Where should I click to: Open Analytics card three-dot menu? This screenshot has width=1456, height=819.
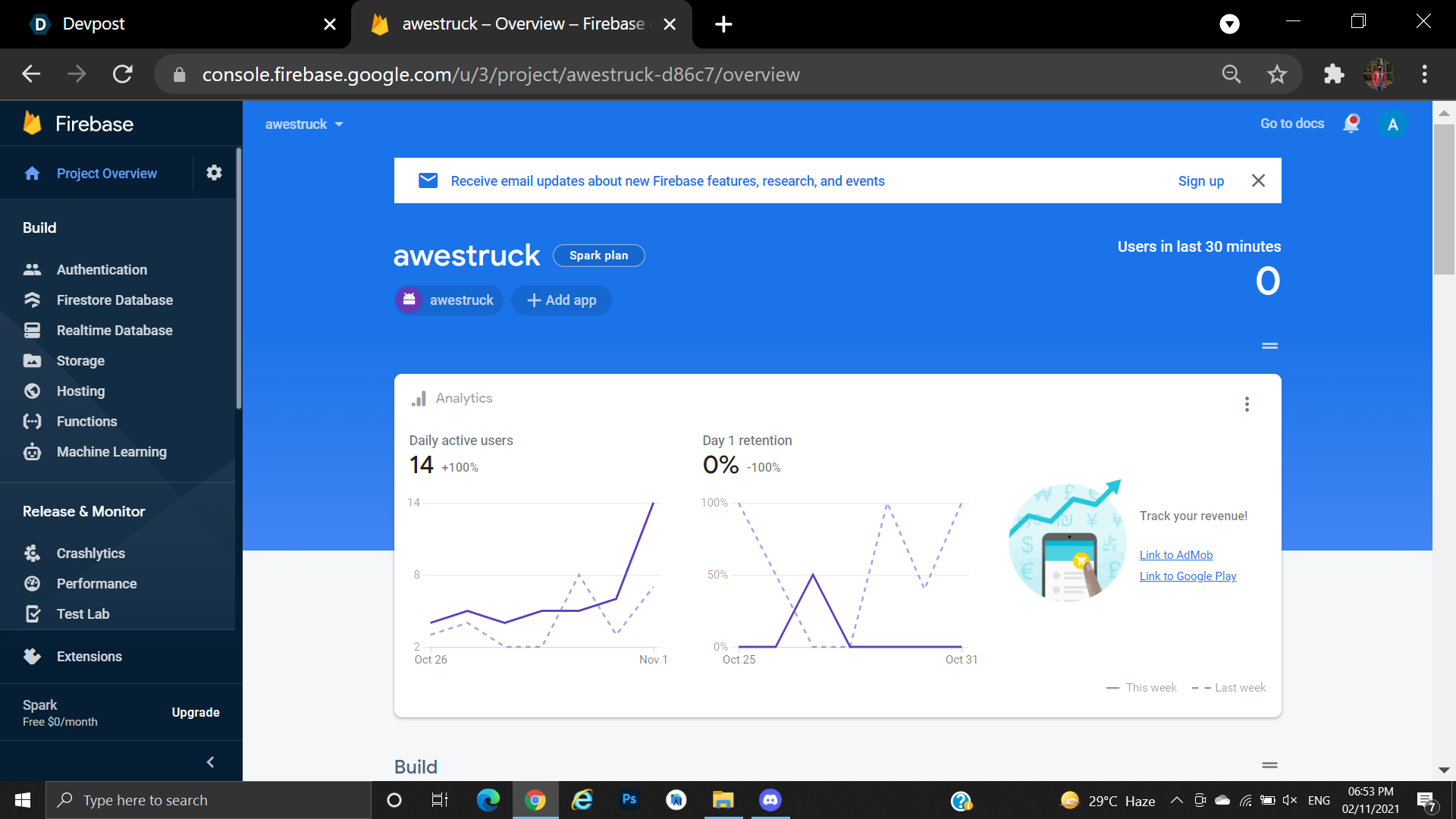(x=1247, y=404)
